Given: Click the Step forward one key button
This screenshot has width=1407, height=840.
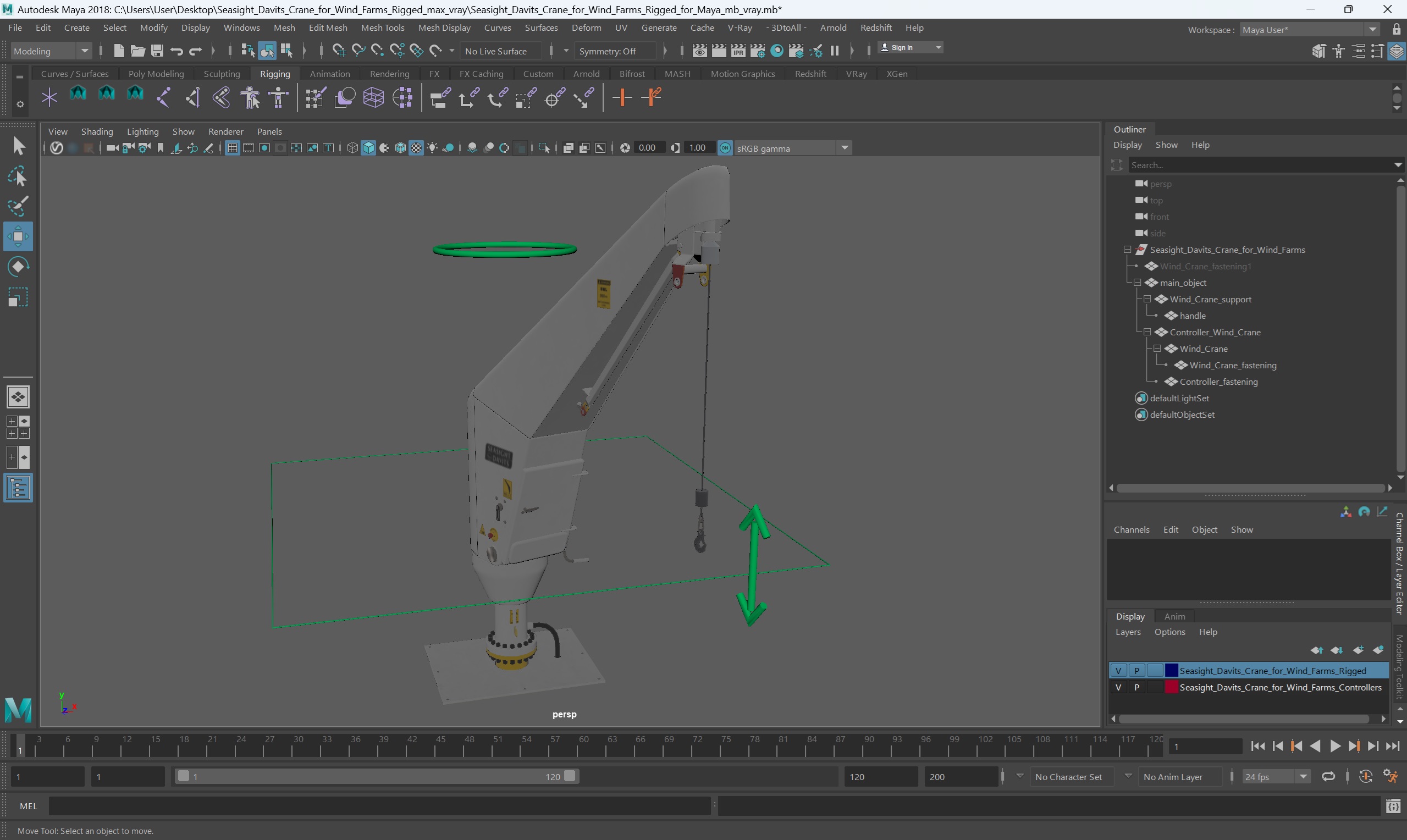Looking at the screenshot, I should [x=1354, y=746].
